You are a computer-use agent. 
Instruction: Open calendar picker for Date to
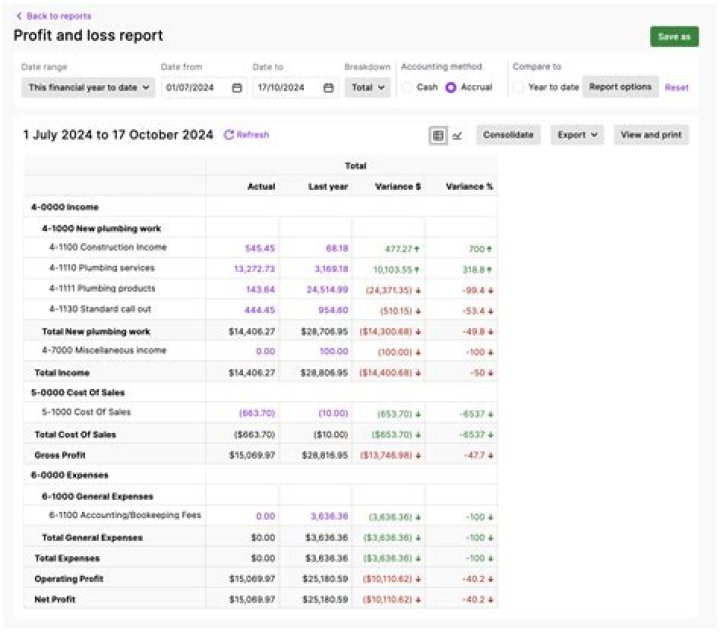[328, 88]
